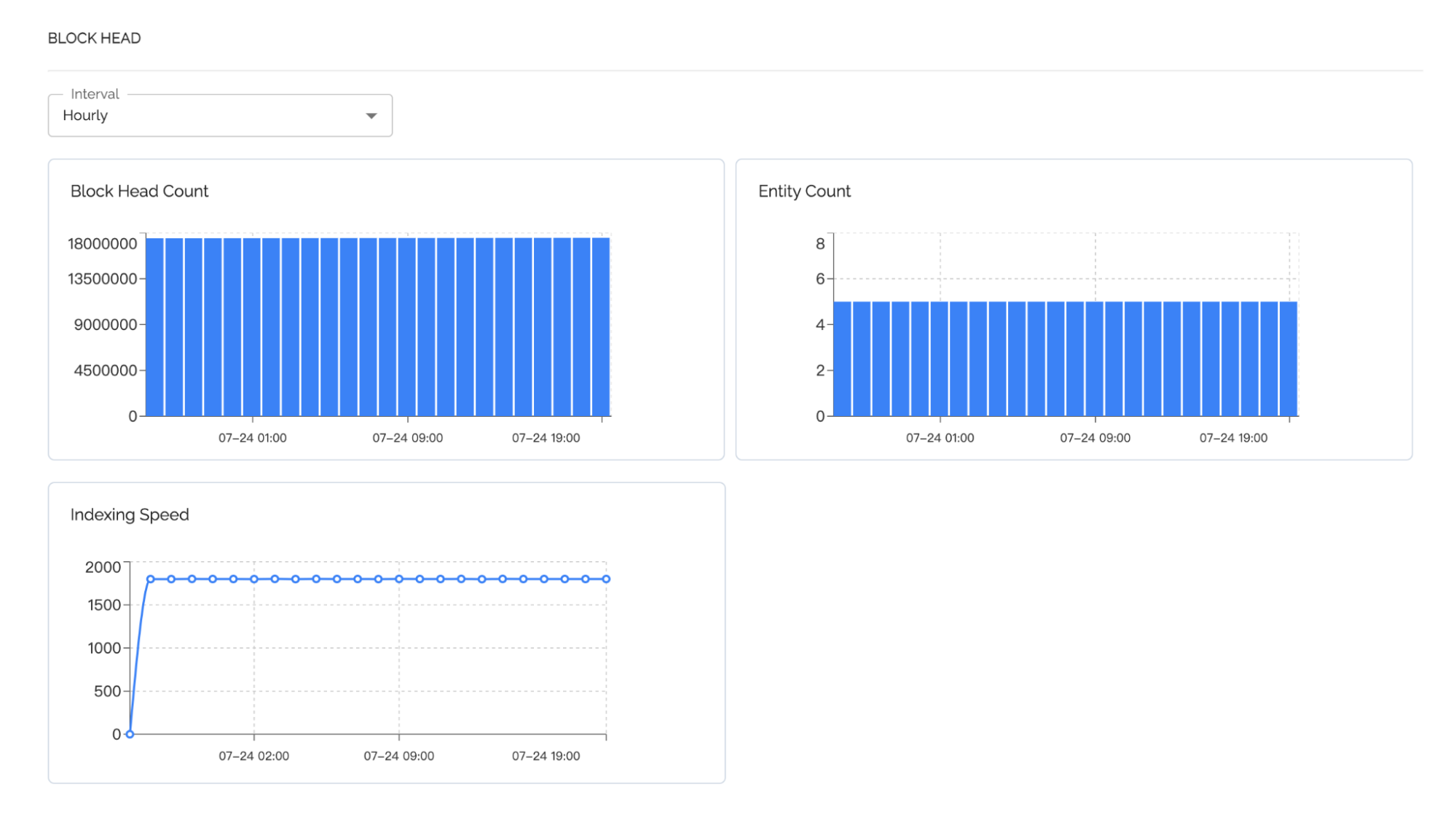Click first bar in Block Head Count chart
1456x830 pixels.
pyautogui.click(x=154, y=326)
